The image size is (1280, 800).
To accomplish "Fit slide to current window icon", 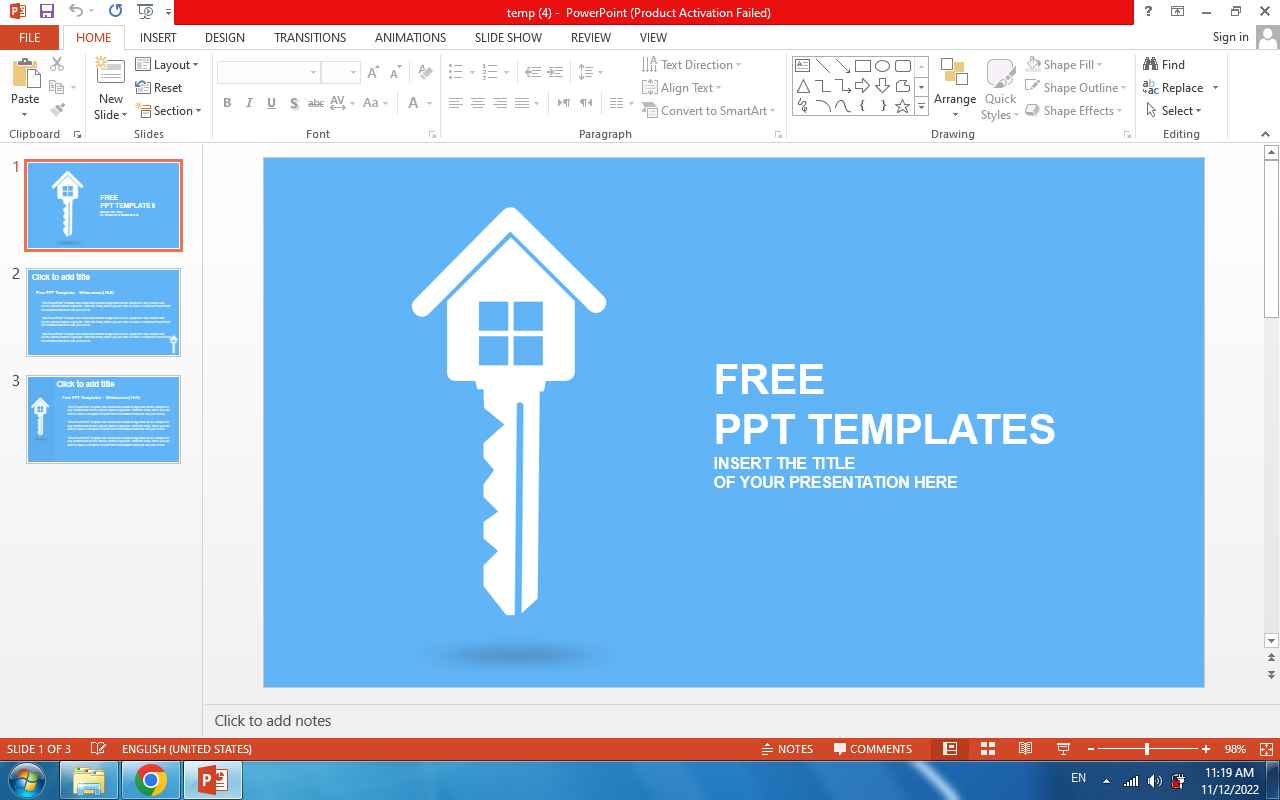I will (x=1266, y=749).
